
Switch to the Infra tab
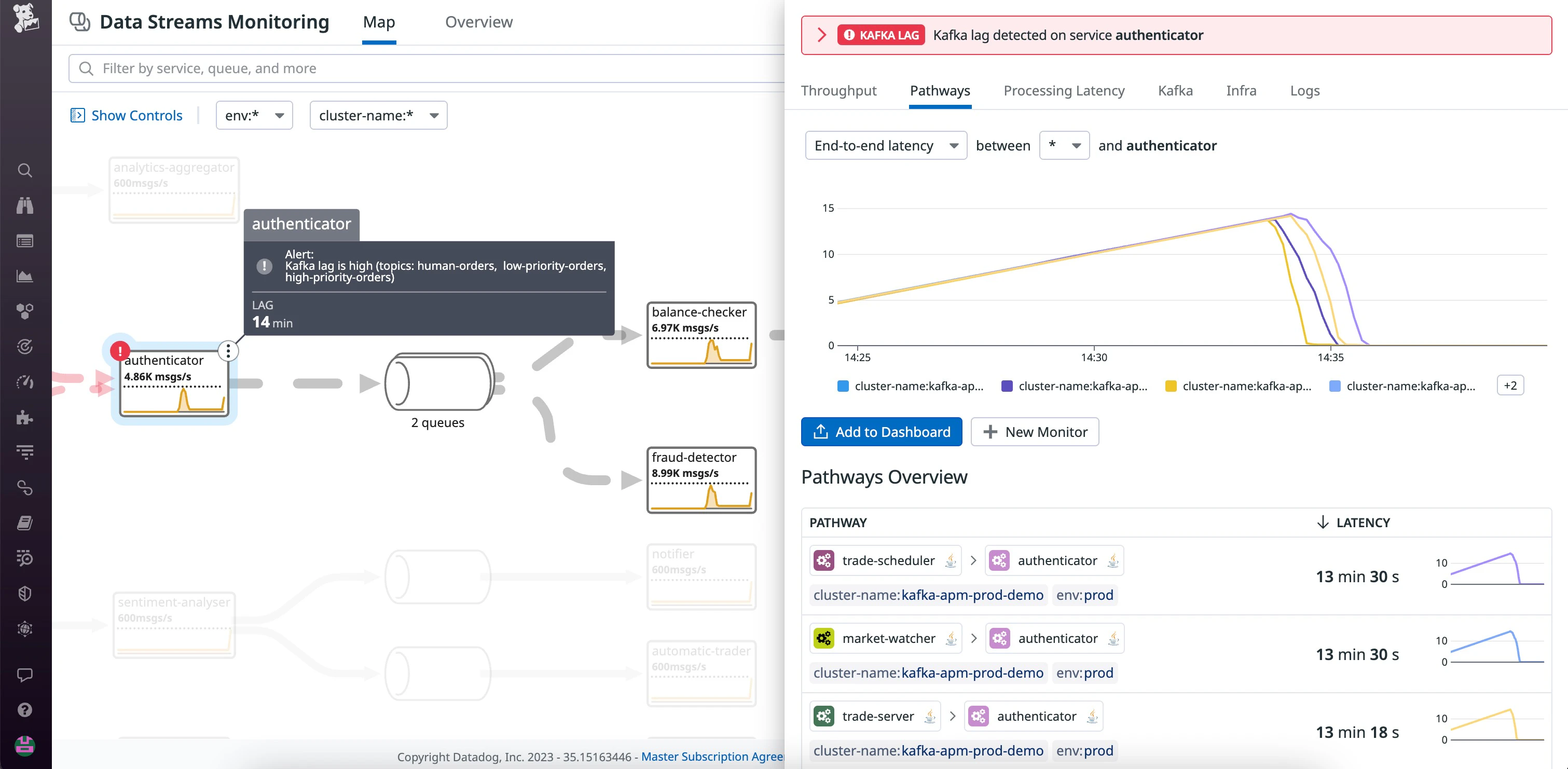1241,91
